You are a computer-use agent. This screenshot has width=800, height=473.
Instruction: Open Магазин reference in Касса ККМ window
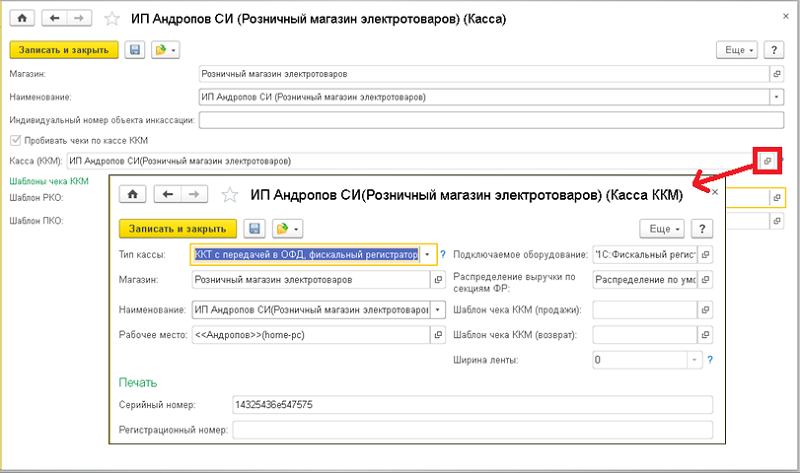(438, 280)
